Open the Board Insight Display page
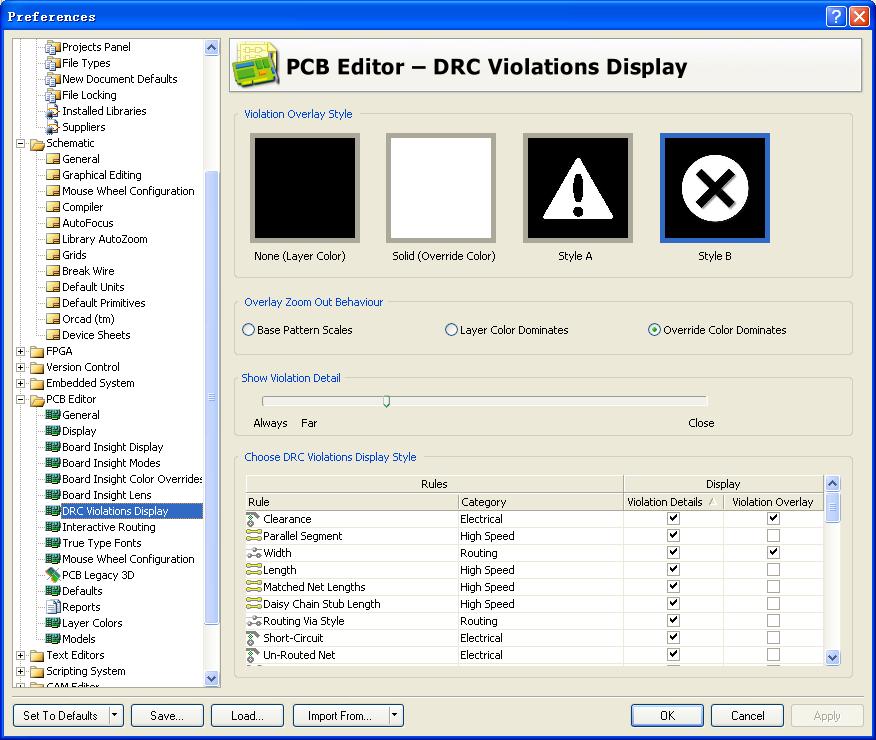Viewport: 876px width, 740px height. pos(113,447)
